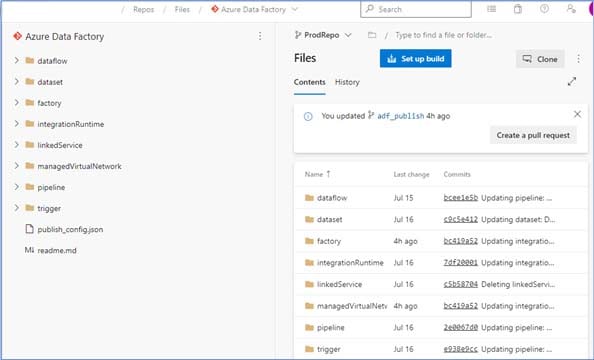Viewport: 594px width, 360px height.
Task: Click the root folder icon in path bar
Action: (372, 35)
